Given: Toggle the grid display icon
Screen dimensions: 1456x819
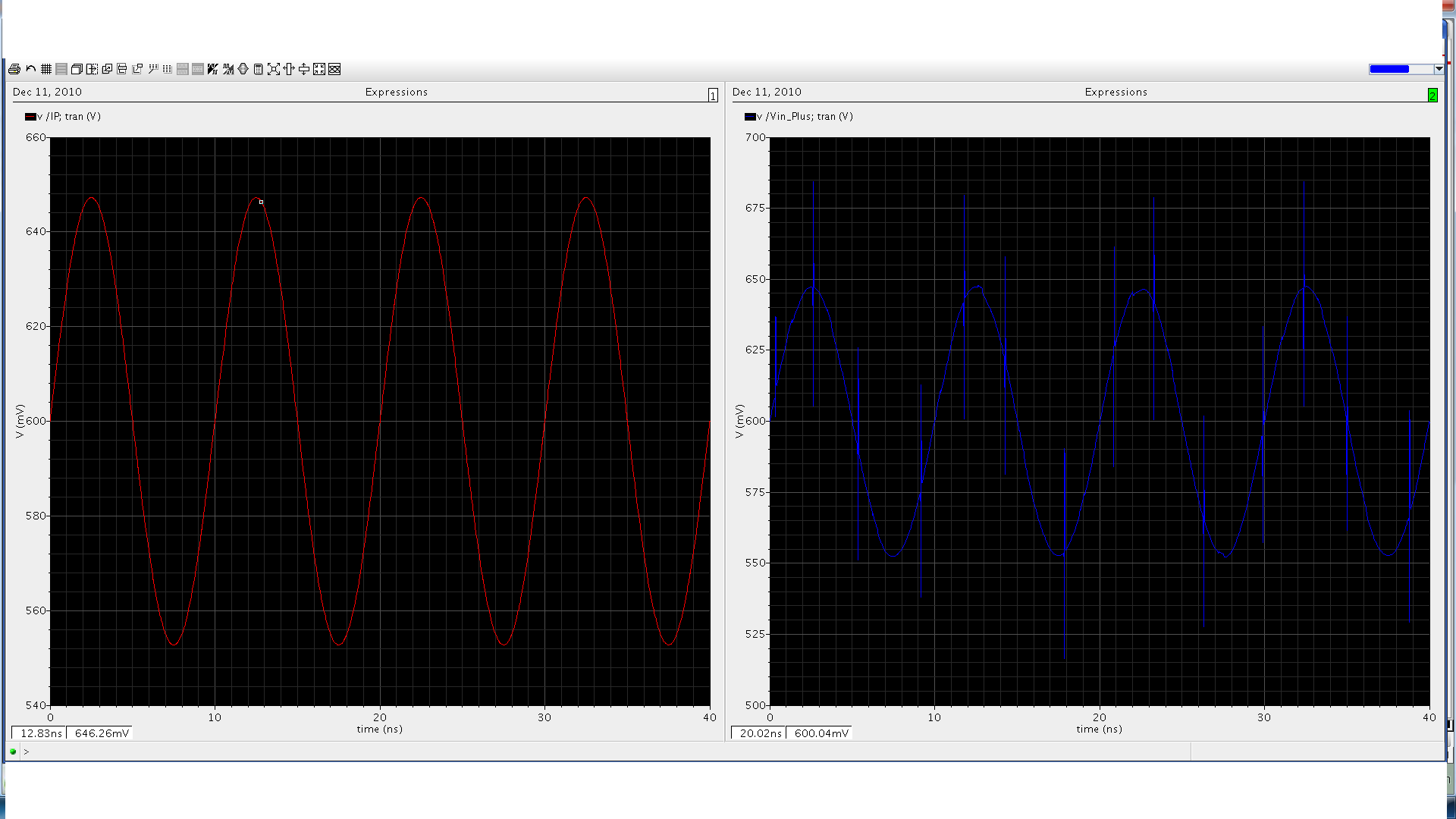Looking at the screenshot, I should pos(46,69).
